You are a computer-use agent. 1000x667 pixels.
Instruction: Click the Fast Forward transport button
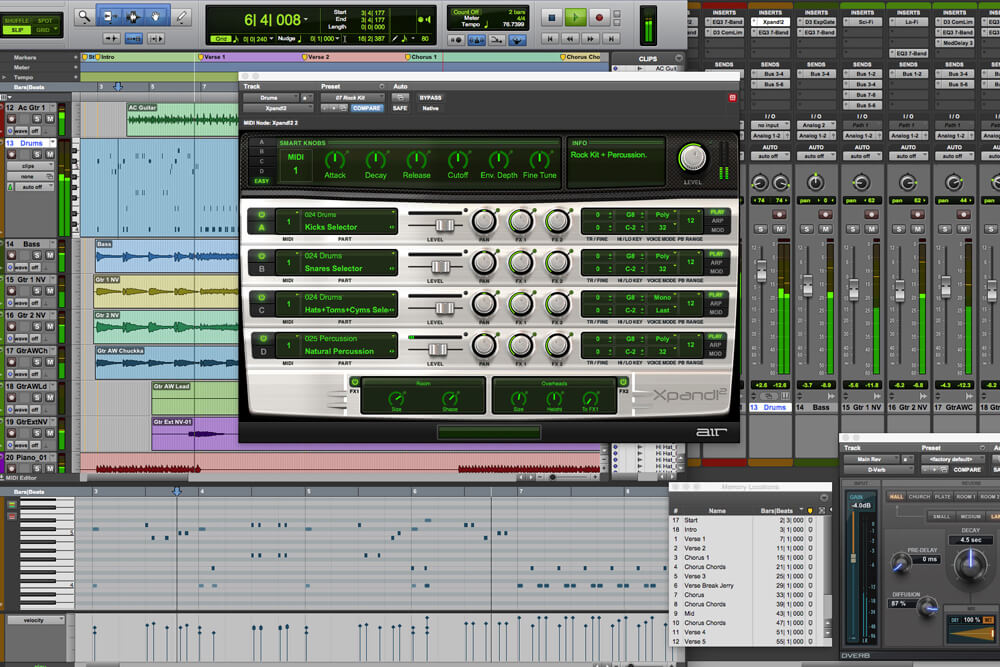pos(591,40)
